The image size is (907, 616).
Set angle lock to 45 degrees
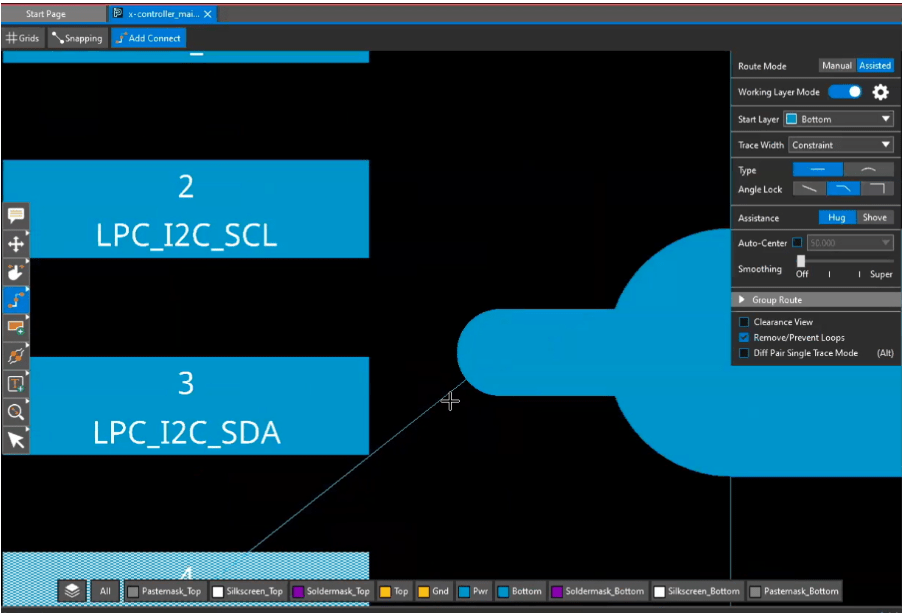coord(843,189)
